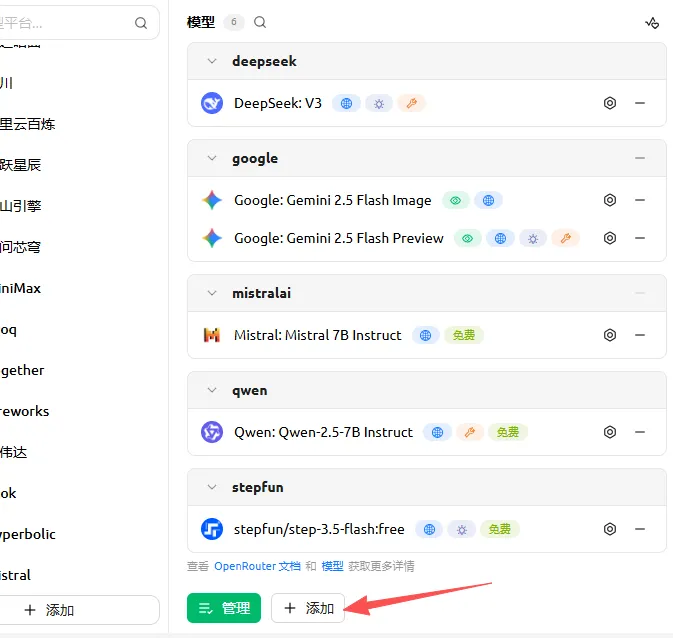Viewport: 673px width, 638px height.
Task: Click the DeepSeek whale logo
Action: coord(212,103)
